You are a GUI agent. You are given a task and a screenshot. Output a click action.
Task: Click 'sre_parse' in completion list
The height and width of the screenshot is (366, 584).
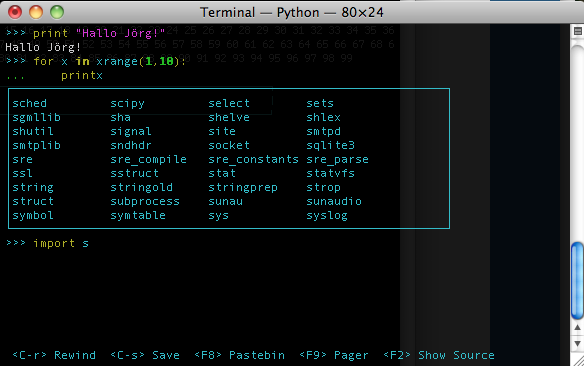pos(337,160)
